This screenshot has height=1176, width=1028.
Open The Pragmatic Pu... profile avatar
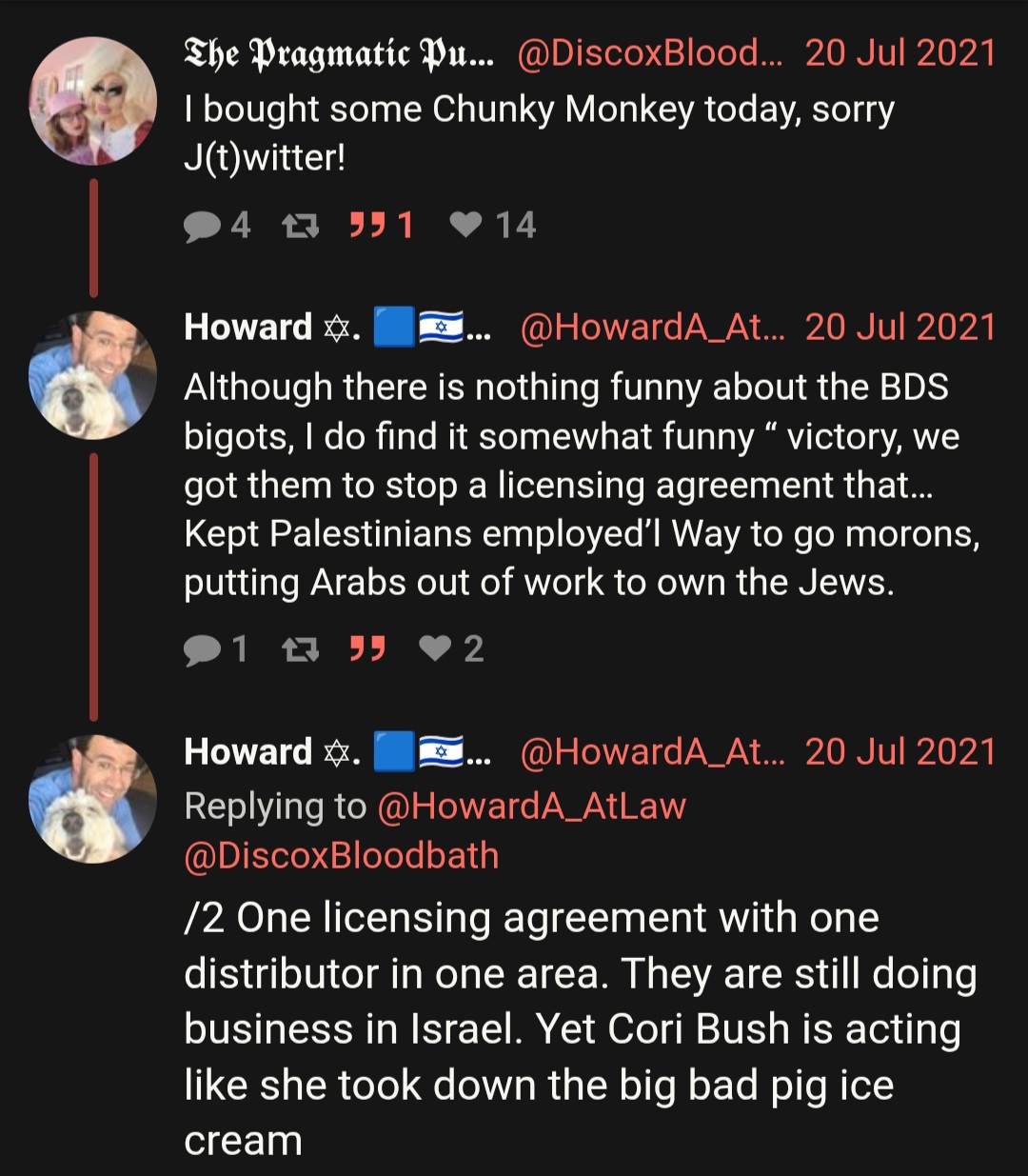point(92,101)
